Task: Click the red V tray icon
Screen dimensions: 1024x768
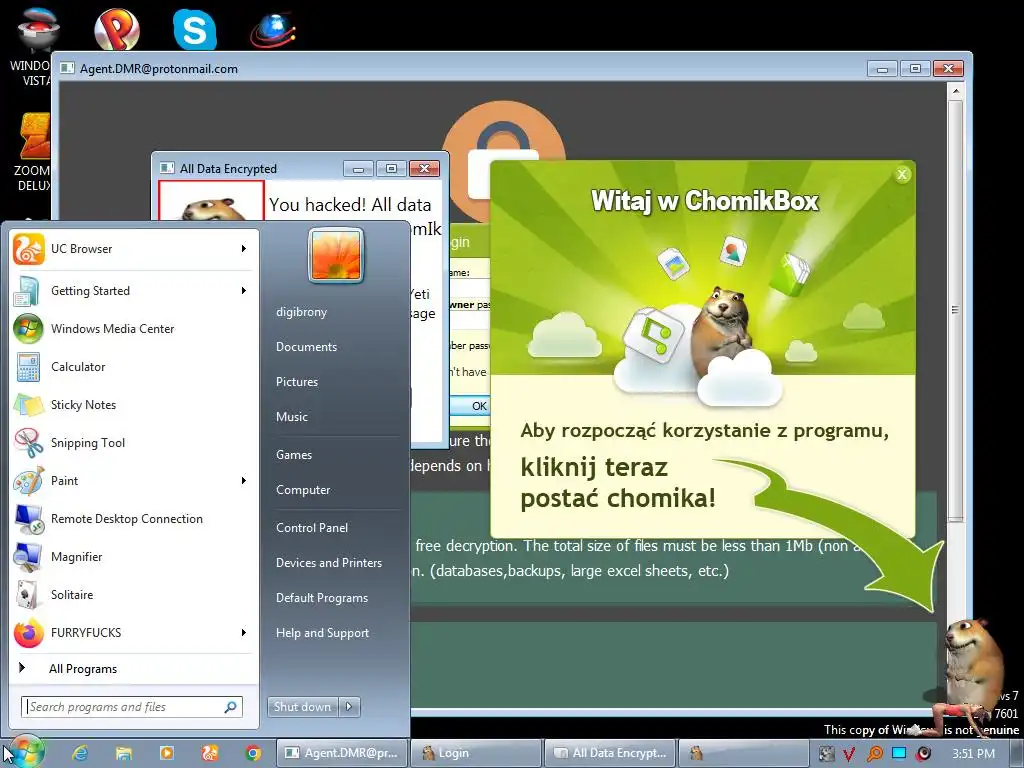Action: coord(849,754)
